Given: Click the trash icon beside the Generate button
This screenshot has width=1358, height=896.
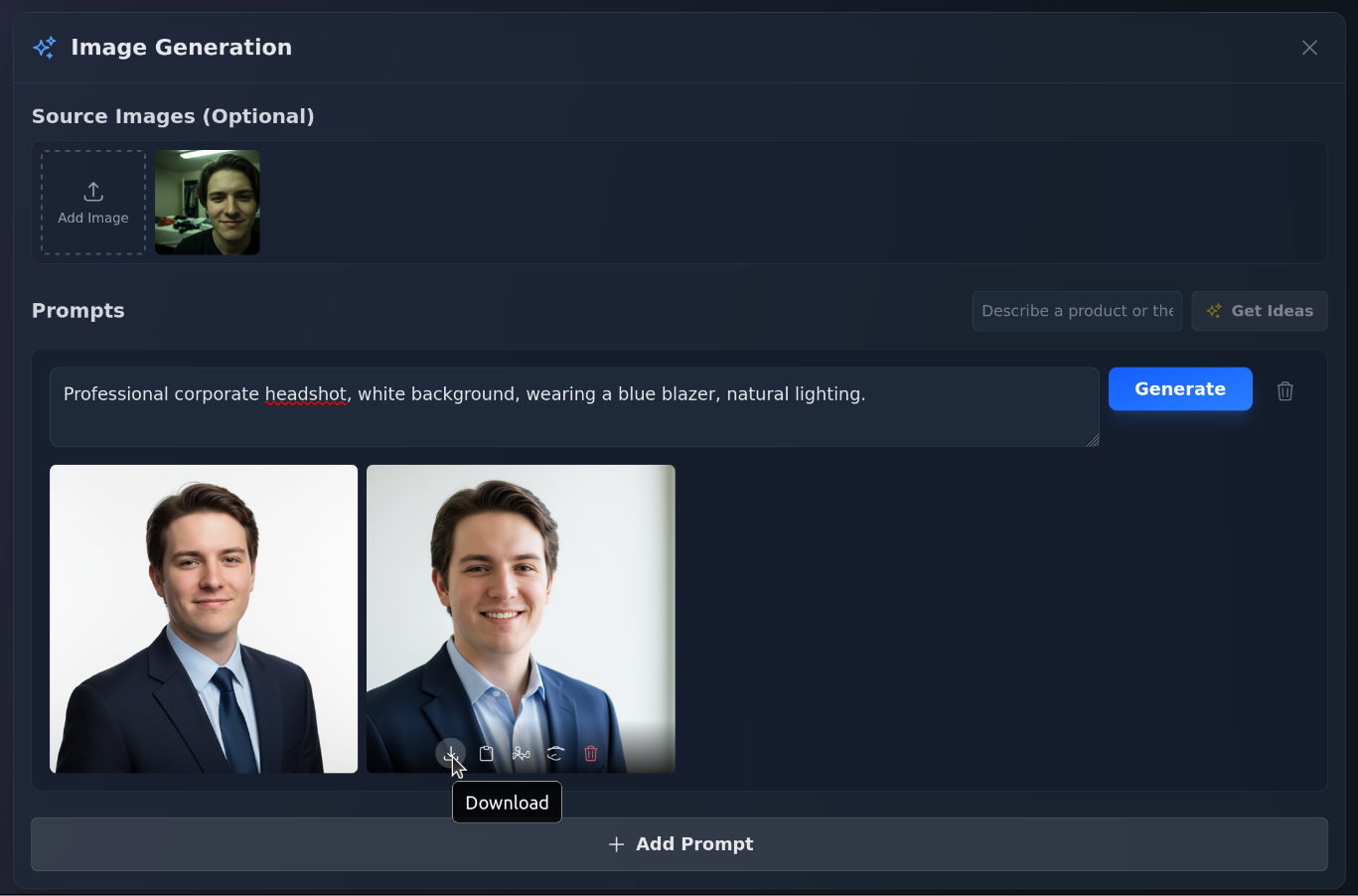Looking at the screenshot, I should click(x=1284, y=390).
